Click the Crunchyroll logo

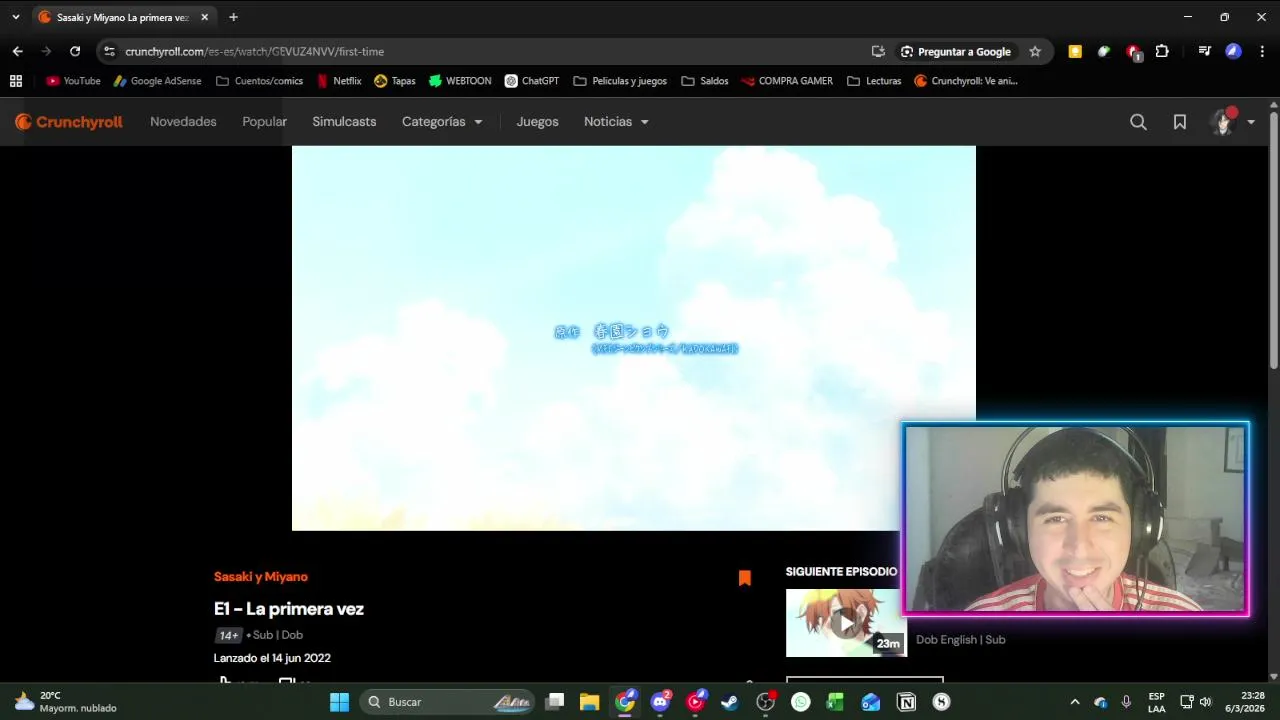coord(69,122)
